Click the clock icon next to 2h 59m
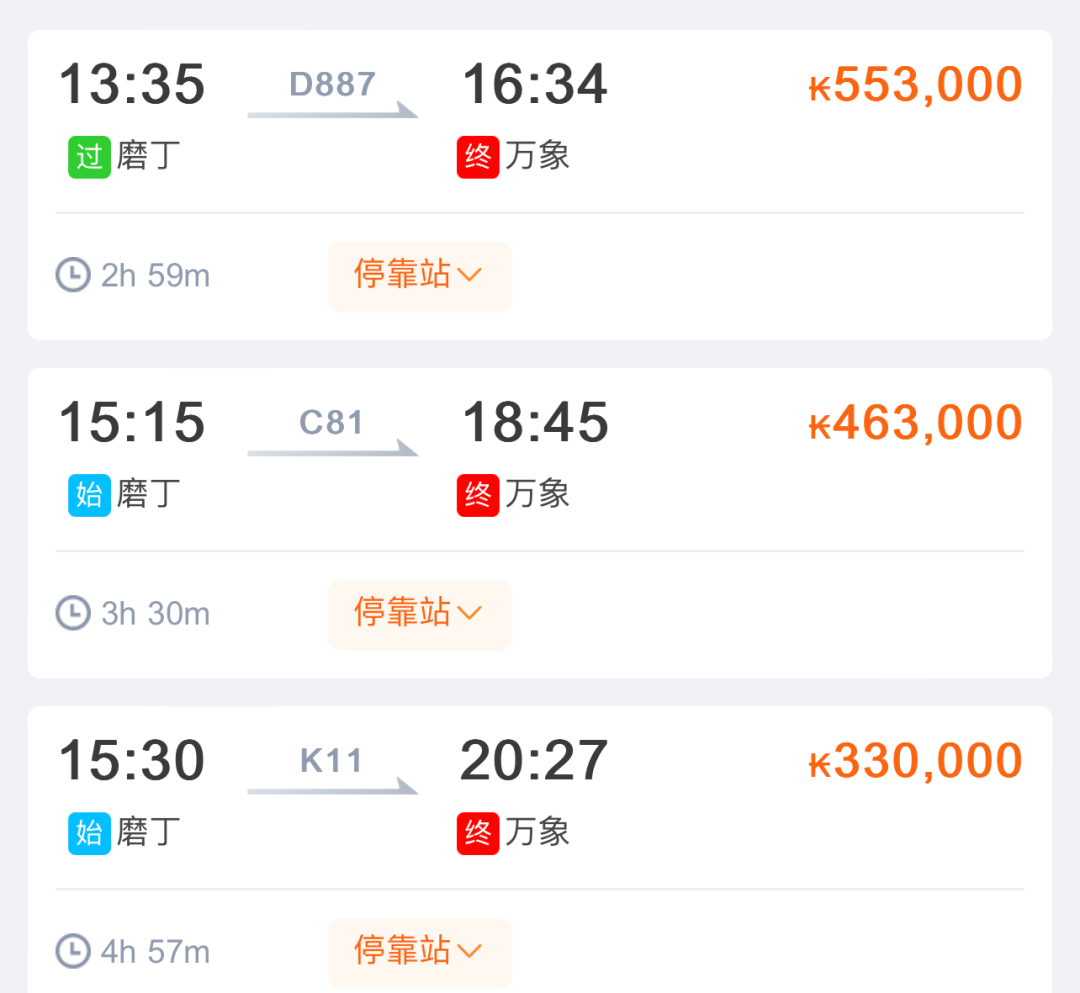 71,276
